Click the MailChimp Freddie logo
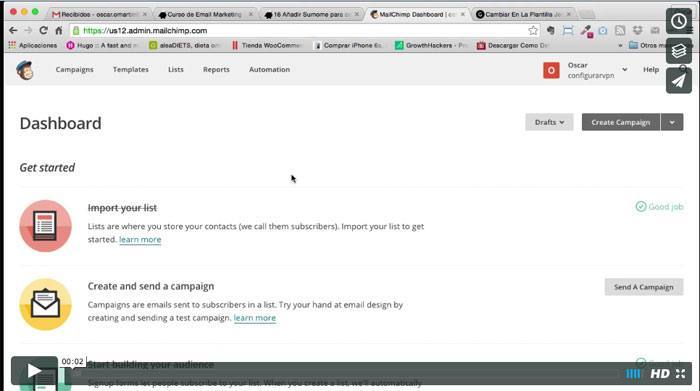 [25, 70]
